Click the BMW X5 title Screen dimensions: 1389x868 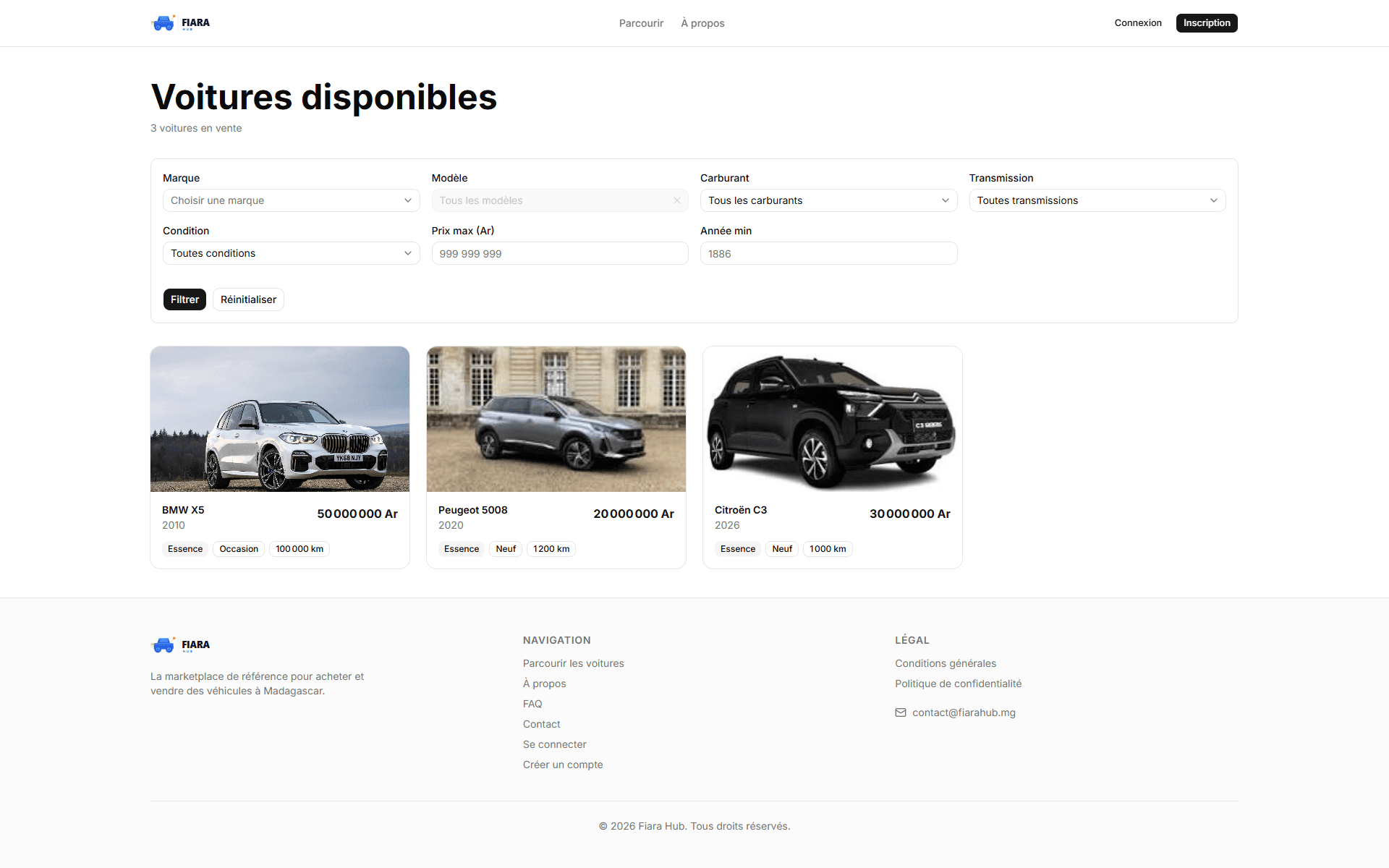pyautogui.click(x=183, y=510)
